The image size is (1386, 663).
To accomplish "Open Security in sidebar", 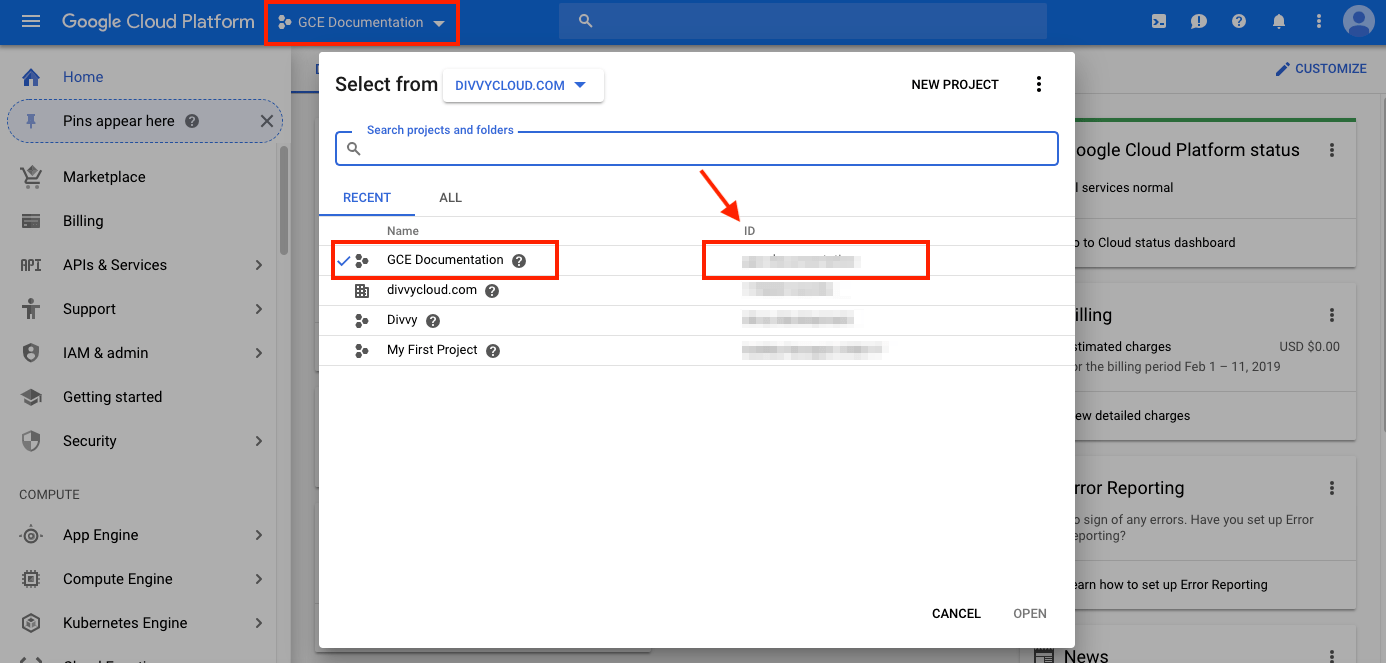I will (90, 441).
